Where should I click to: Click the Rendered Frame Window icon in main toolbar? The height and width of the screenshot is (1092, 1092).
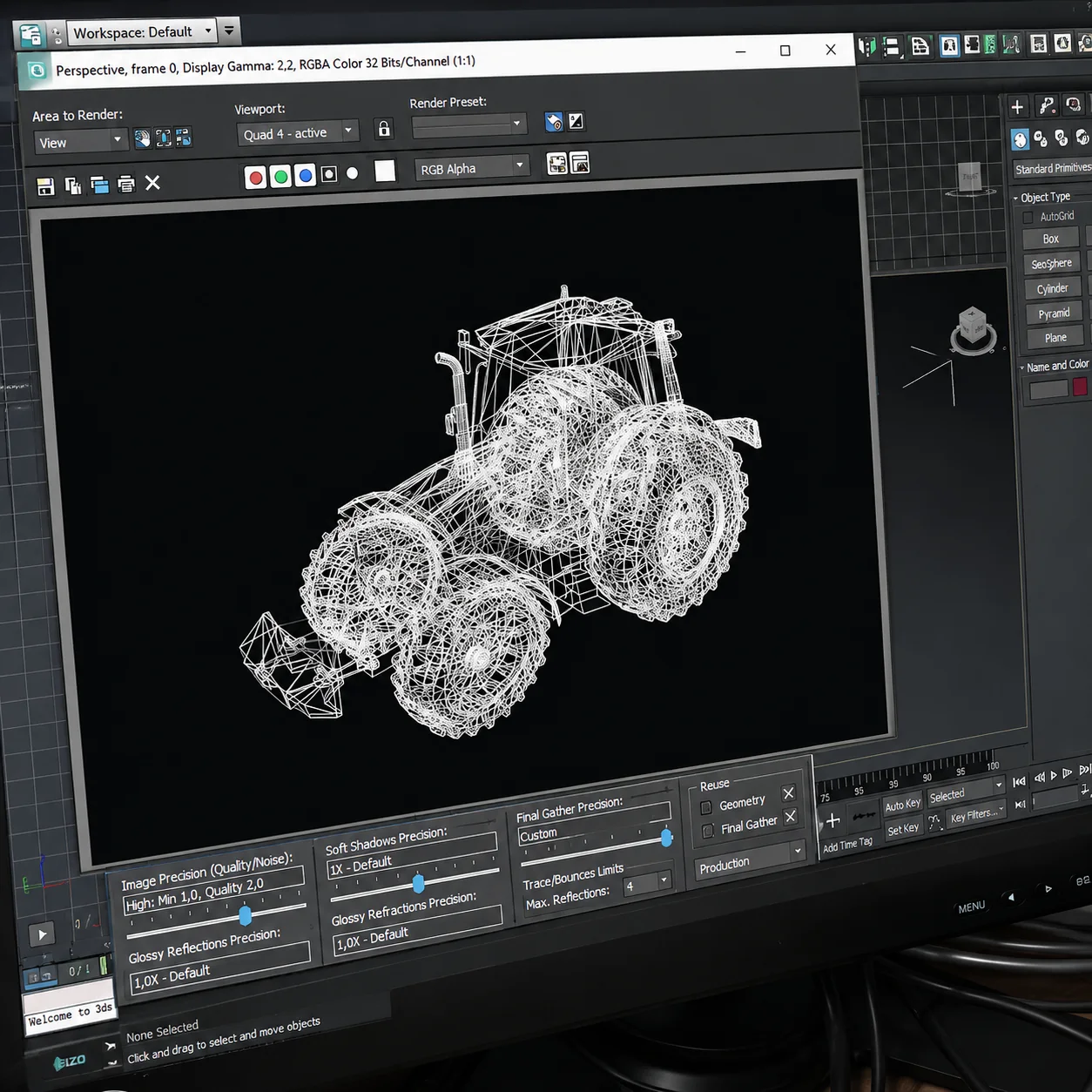click(1062, 42)
